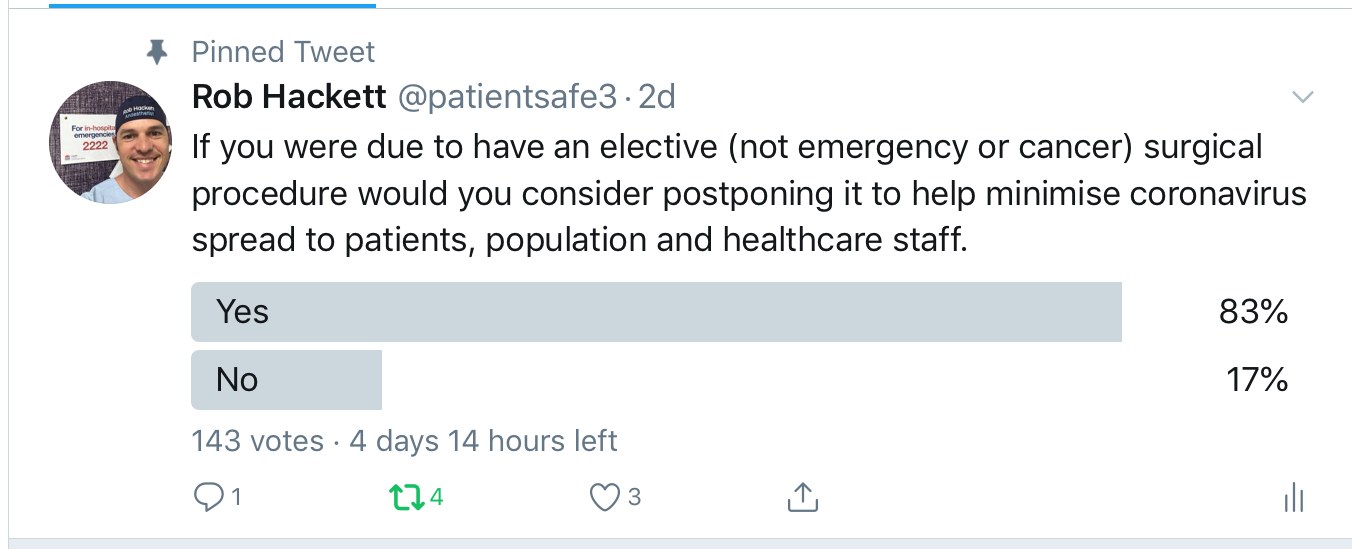Click the pin icon above the tweet
Viewport: 1352px width, 549px height.
(x=157, y=53)
